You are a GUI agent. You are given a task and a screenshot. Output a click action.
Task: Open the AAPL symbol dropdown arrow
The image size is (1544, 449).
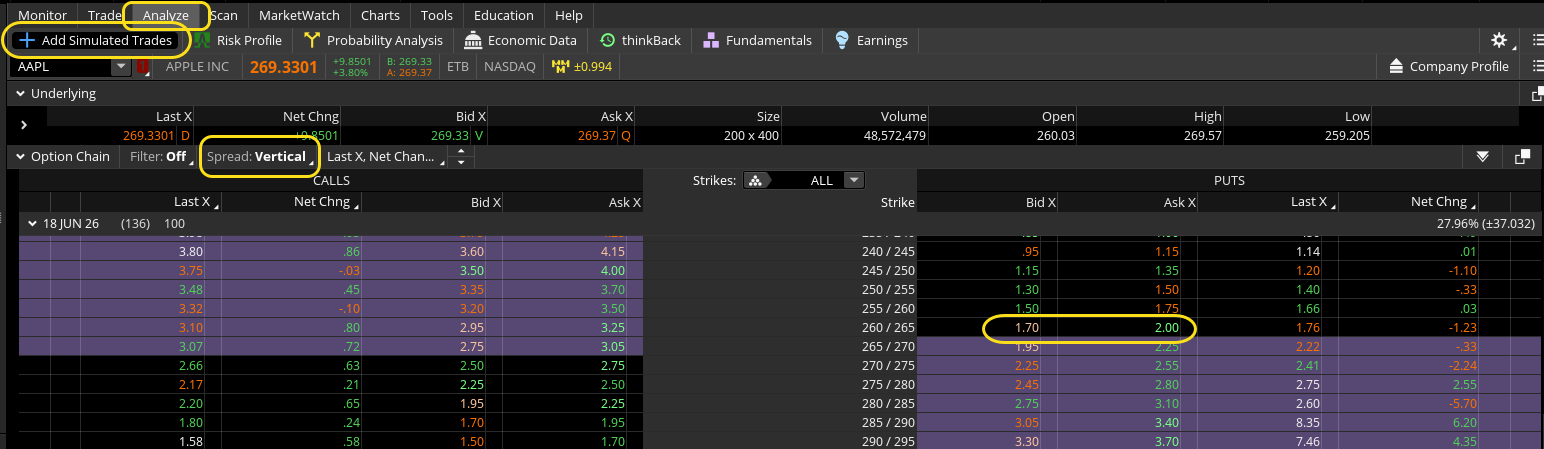(x=121, y=67)
